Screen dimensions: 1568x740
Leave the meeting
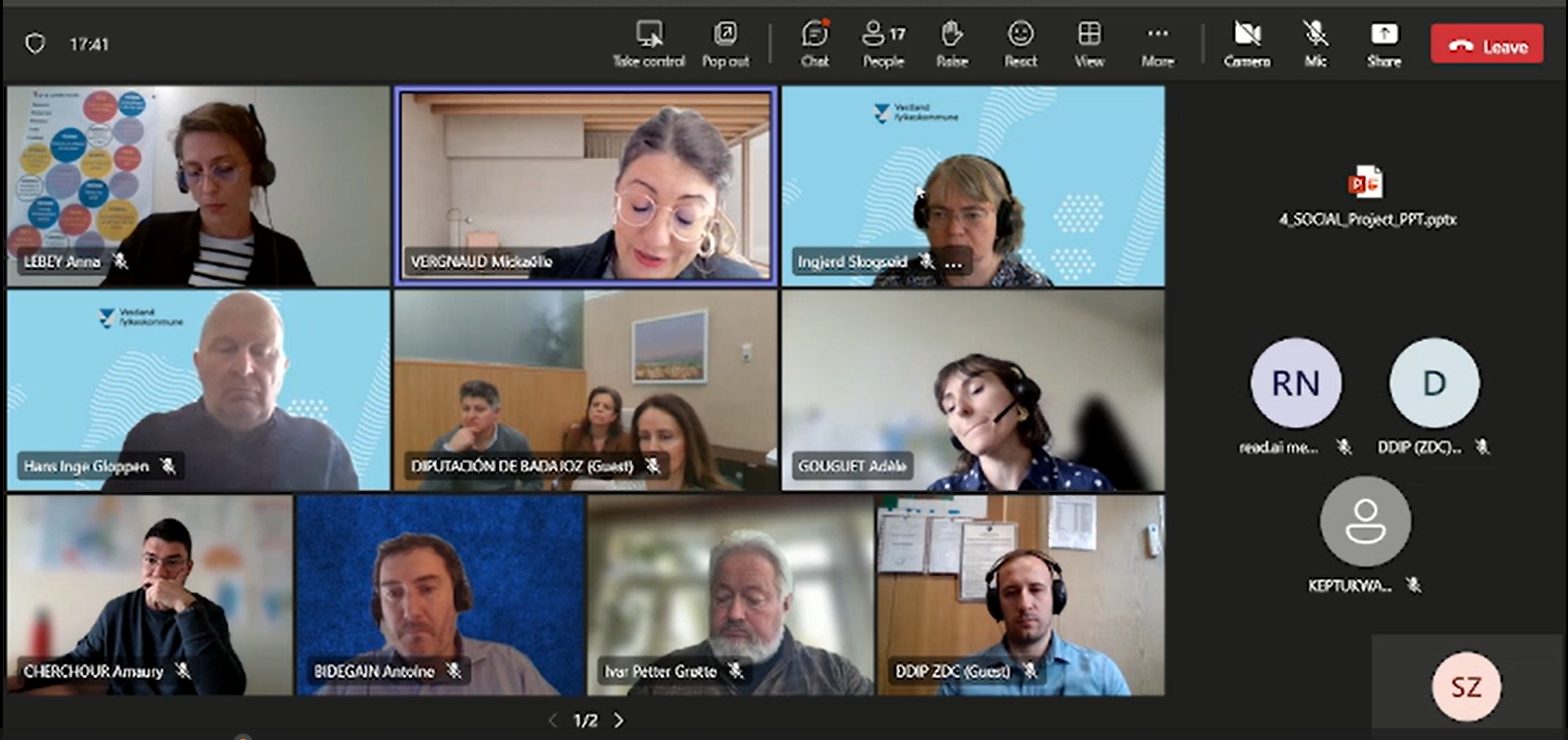tap(1487, 45)
